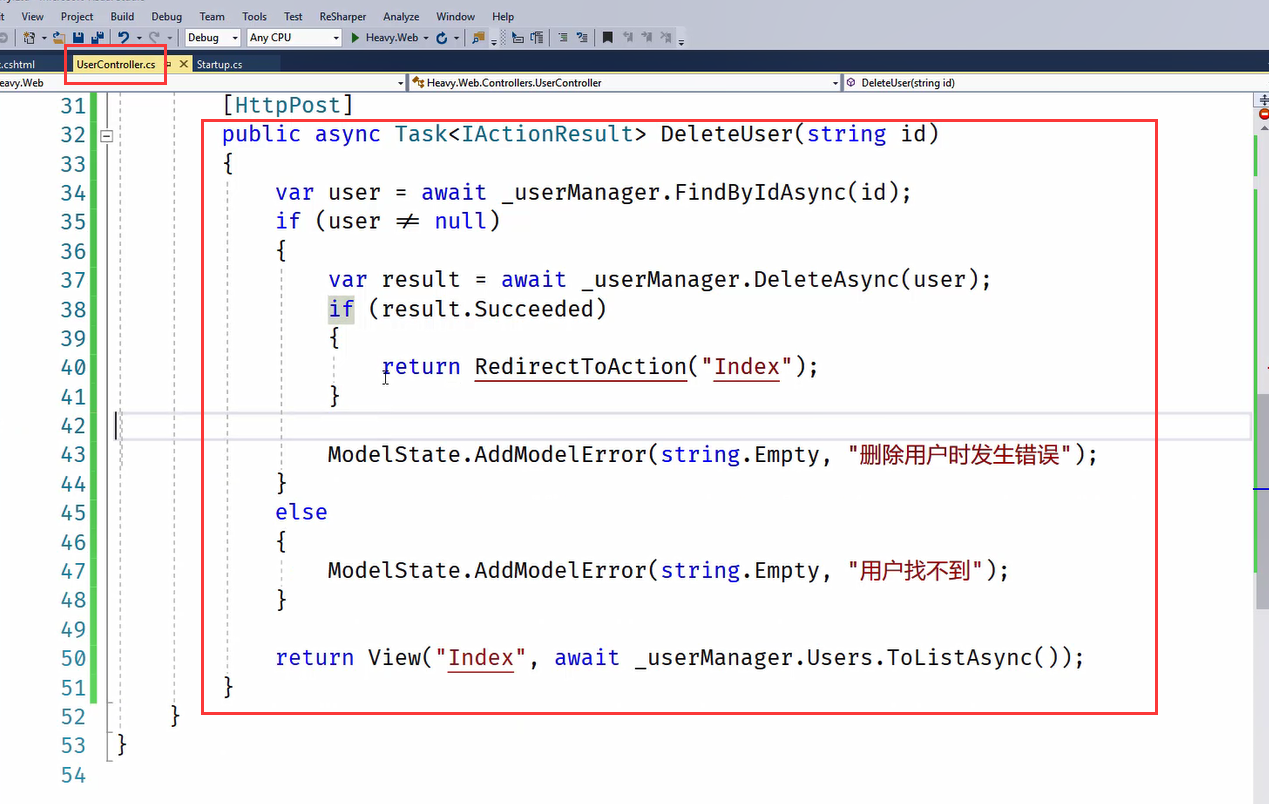Click the [HttpPost] attribute text
Image resolution: width=1269 pixels, height=804 pixels.
(288, 105)
